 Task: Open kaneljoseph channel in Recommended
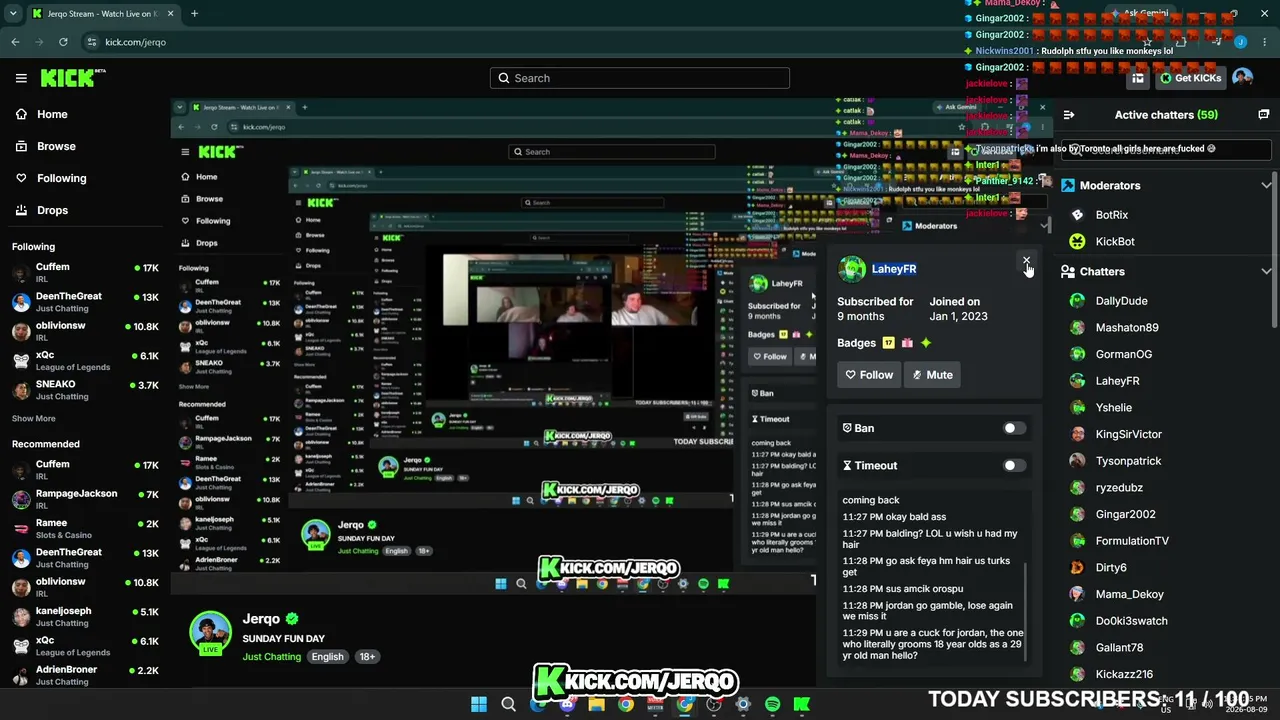tap(85, 617)
